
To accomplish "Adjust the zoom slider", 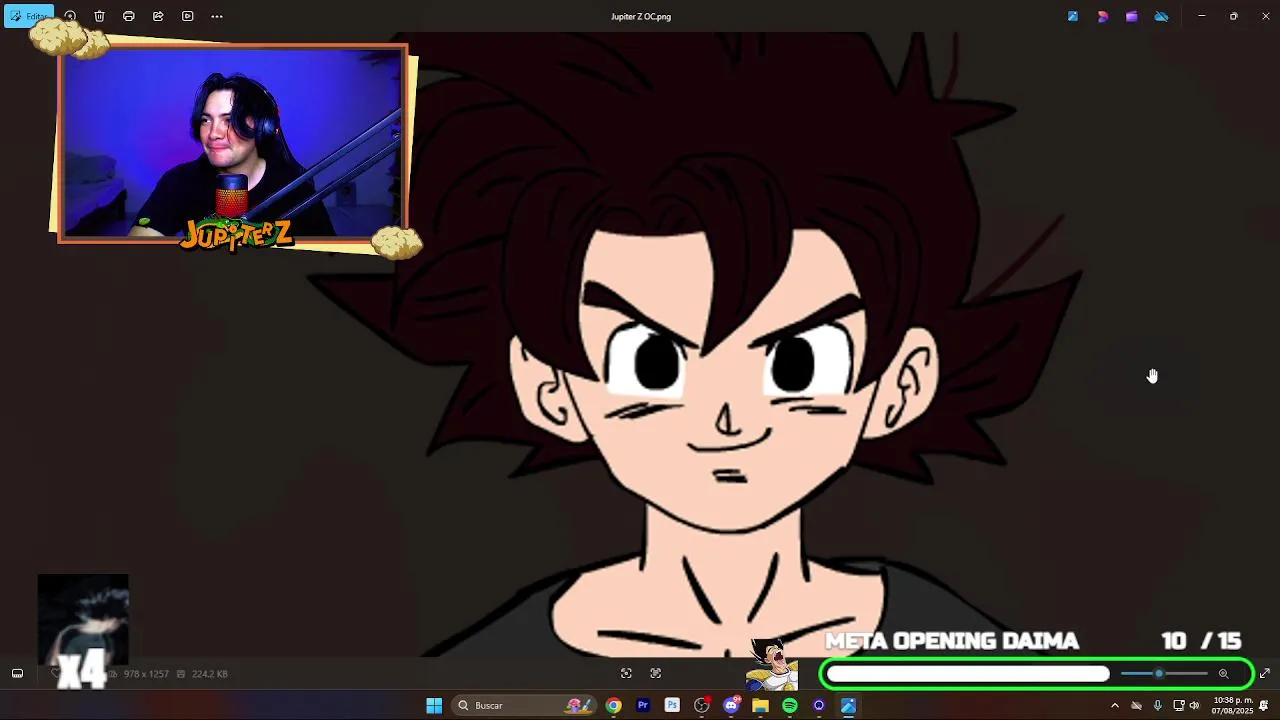I will pos(1164,674).
